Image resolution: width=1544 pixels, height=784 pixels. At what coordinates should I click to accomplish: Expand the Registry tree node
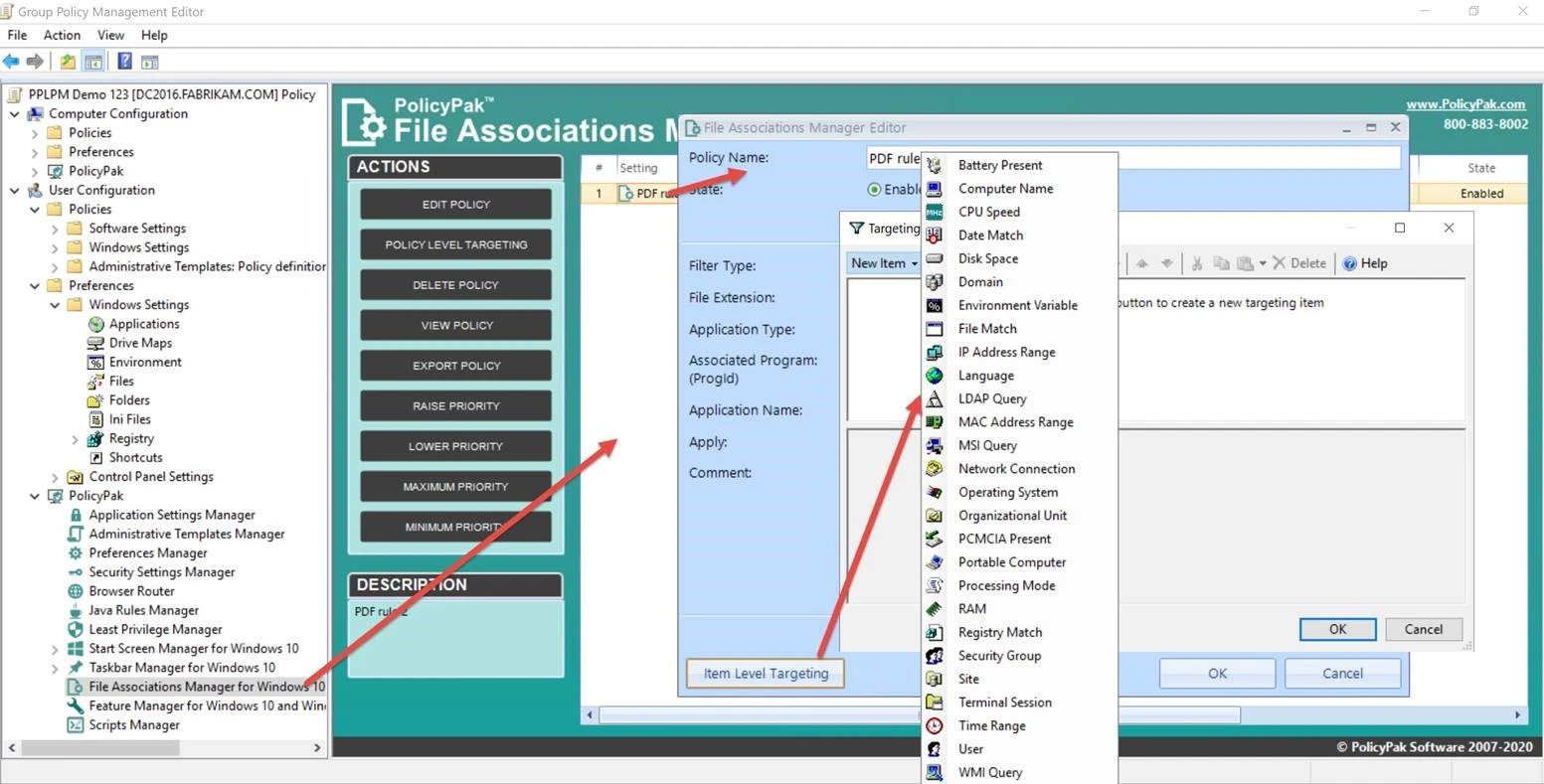pos(75,439)
